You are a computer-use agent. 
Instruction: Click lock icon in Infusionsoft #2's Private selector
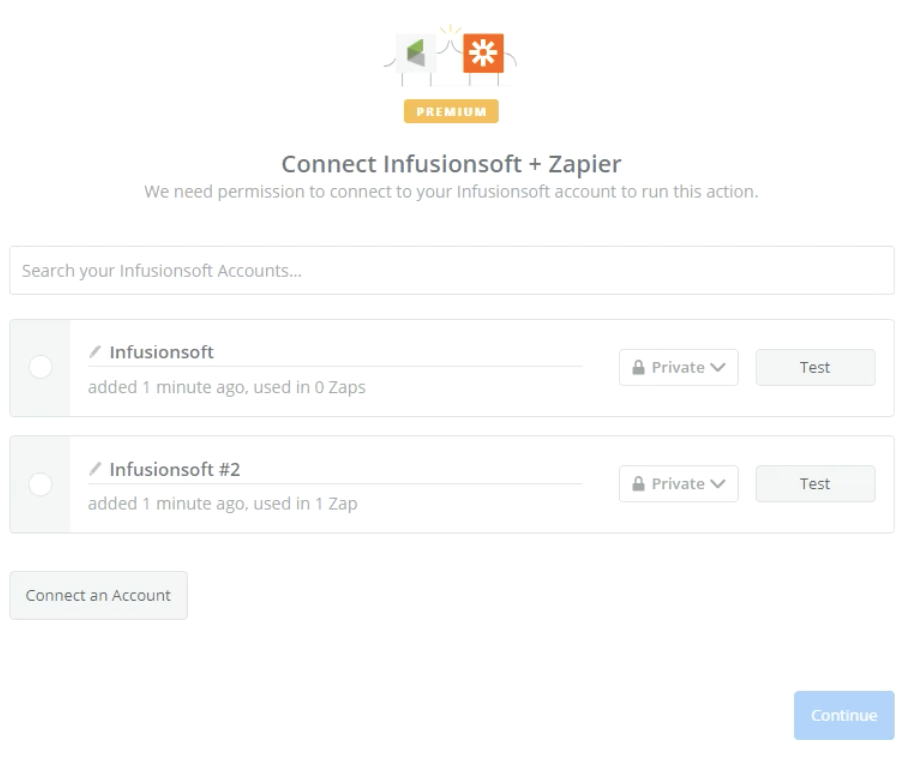pyautogui.click(x=638, y=484)
